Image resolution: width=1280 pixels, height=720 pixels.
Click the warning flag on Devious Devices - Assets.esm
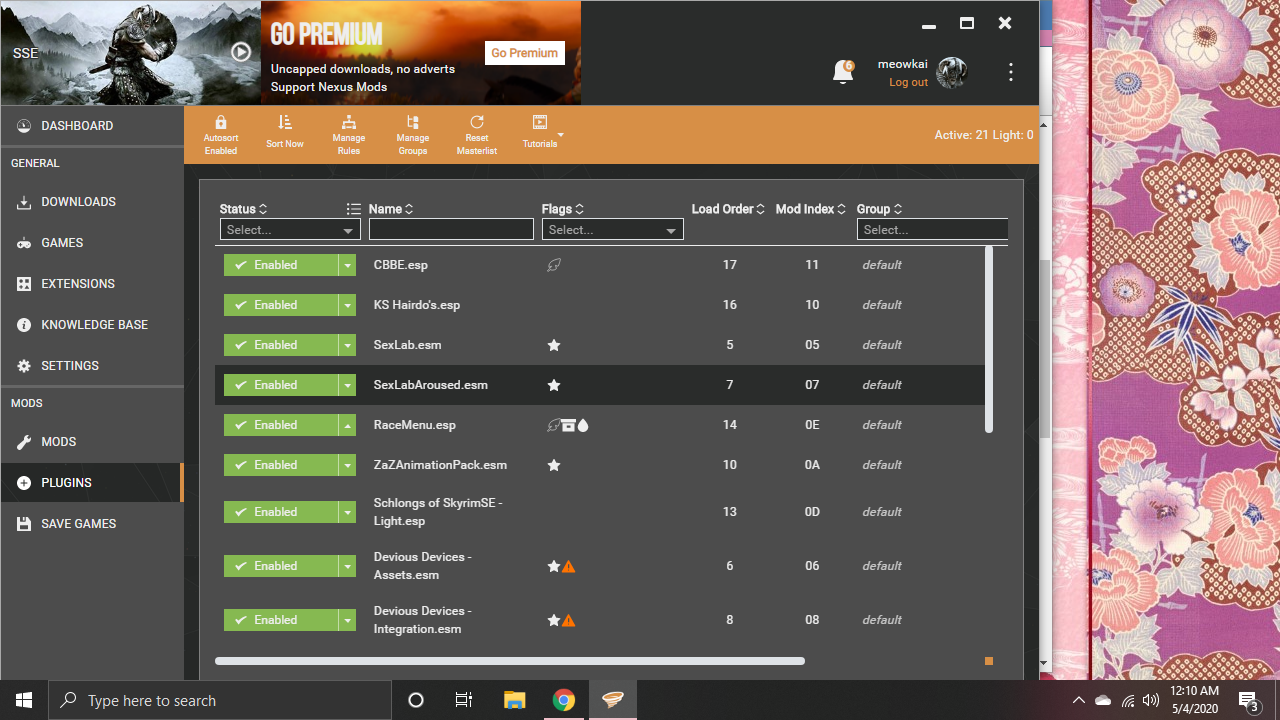click(x=568, y=566)
